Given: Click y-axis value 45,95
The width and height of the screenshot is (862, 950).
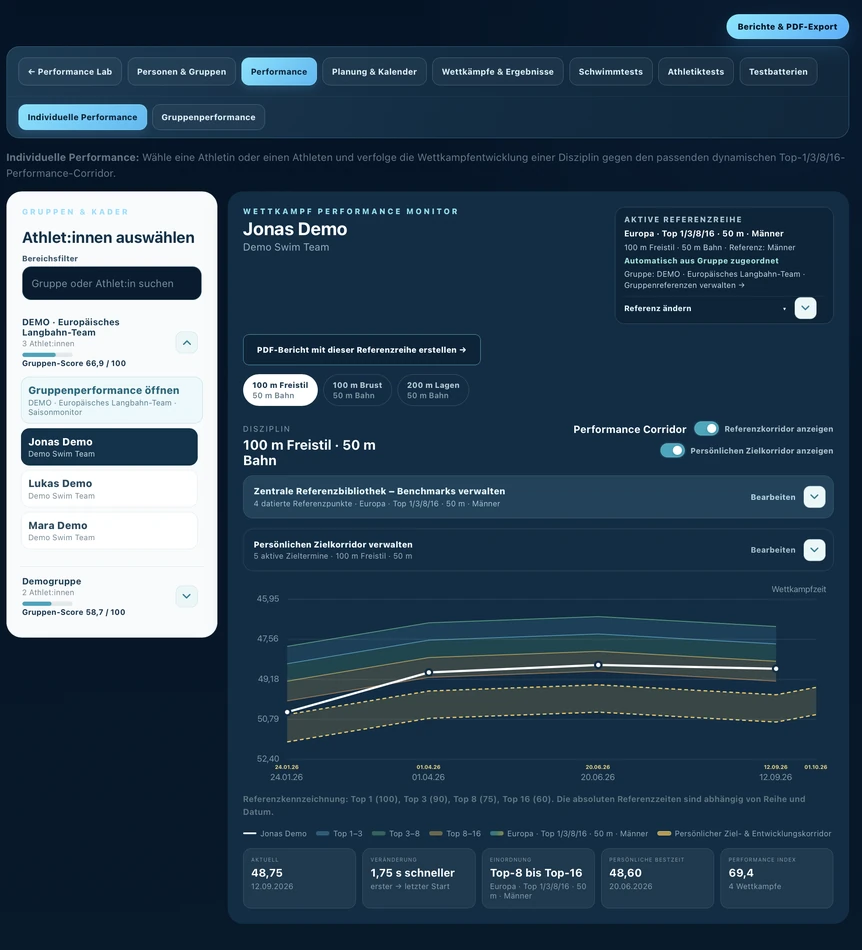Looking at the screenshot, I should pyautogui.click(x=268, y=599).
